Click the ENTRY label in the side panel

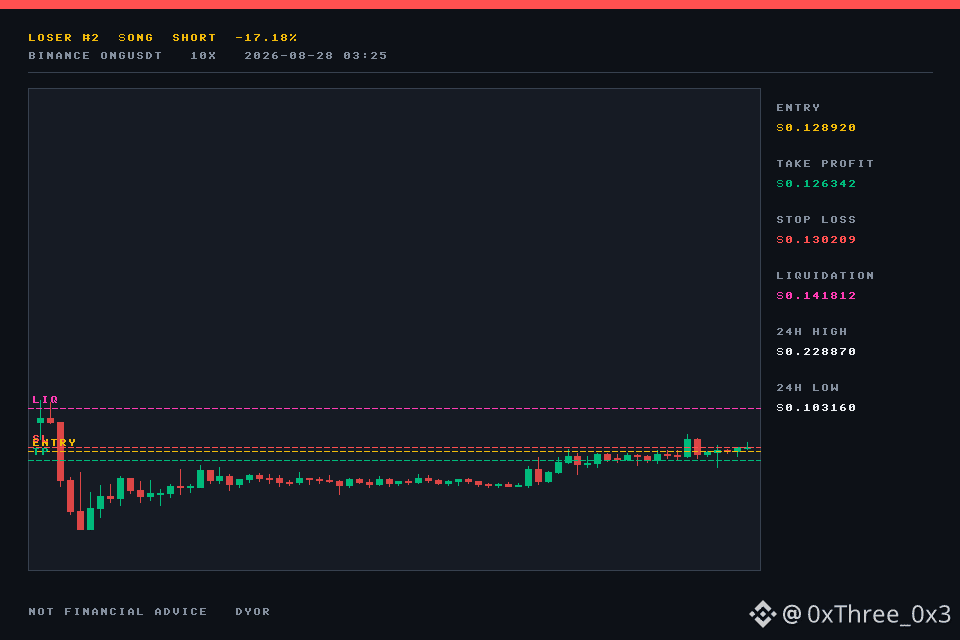[x=798, y=107]
